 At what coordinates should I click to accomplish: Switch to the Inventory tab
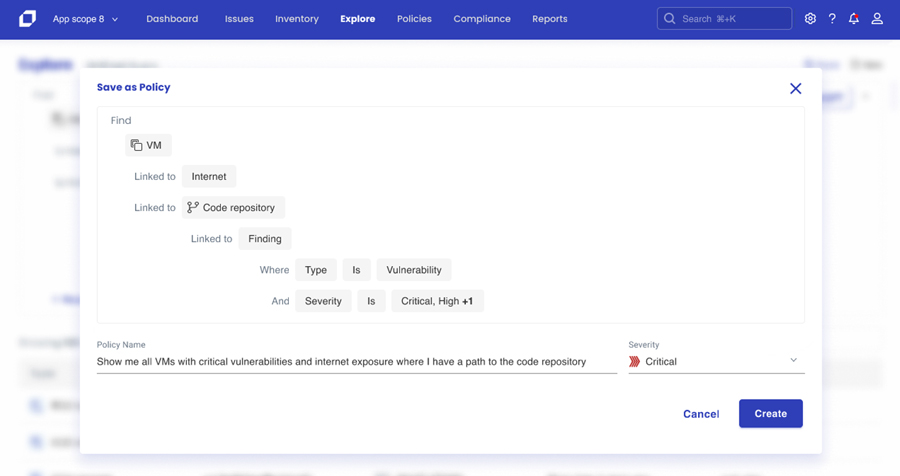coord(297,19)
